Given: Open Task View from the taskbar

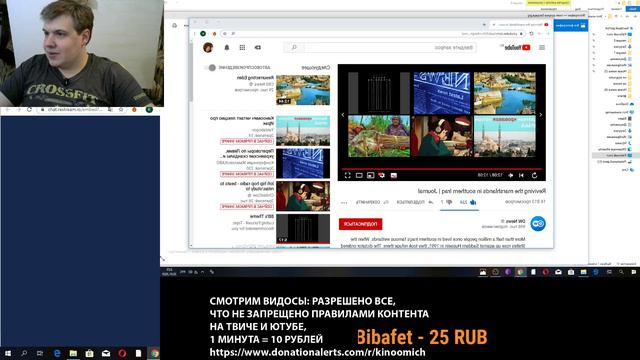Looking at the screenshot, I should pos(40,353).
